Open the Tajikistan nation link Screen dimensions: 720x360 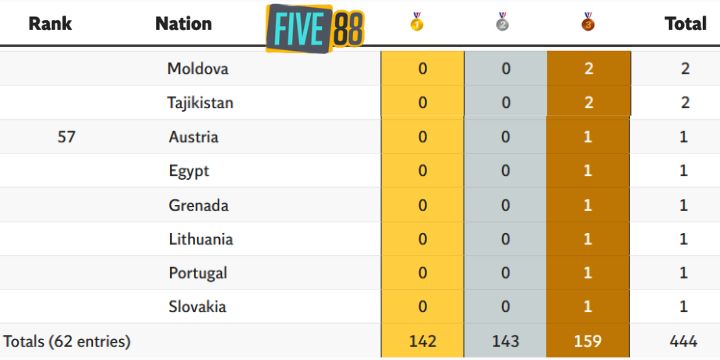pyautogui.click(x=200, y=102)
